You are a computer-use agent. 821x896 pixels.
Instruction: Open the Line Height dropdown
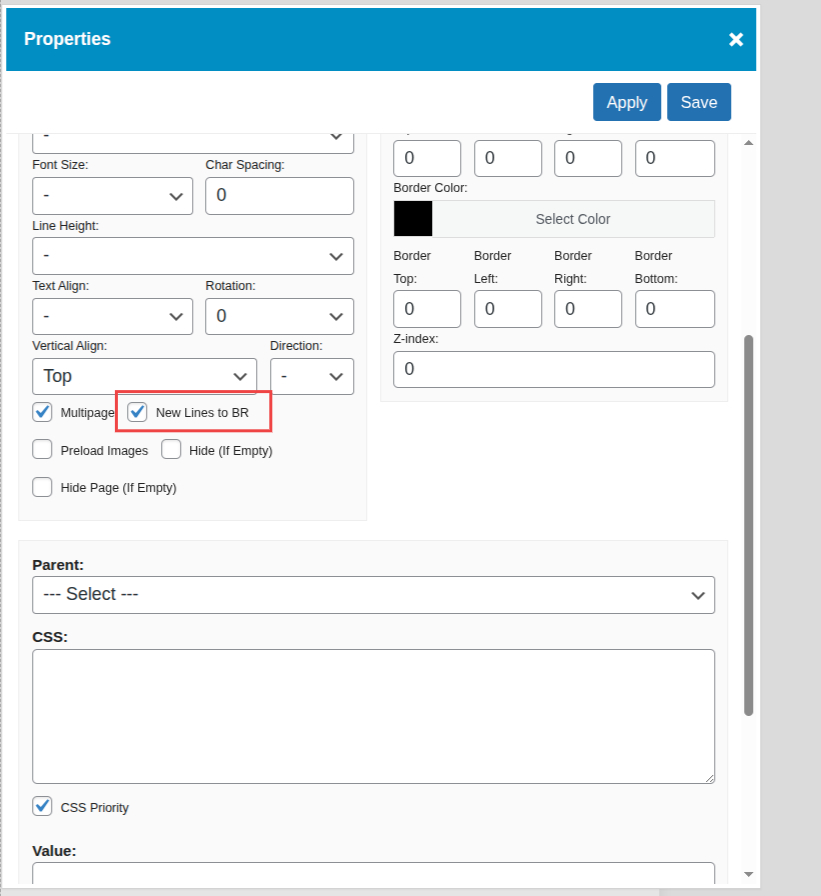(193, 256)
